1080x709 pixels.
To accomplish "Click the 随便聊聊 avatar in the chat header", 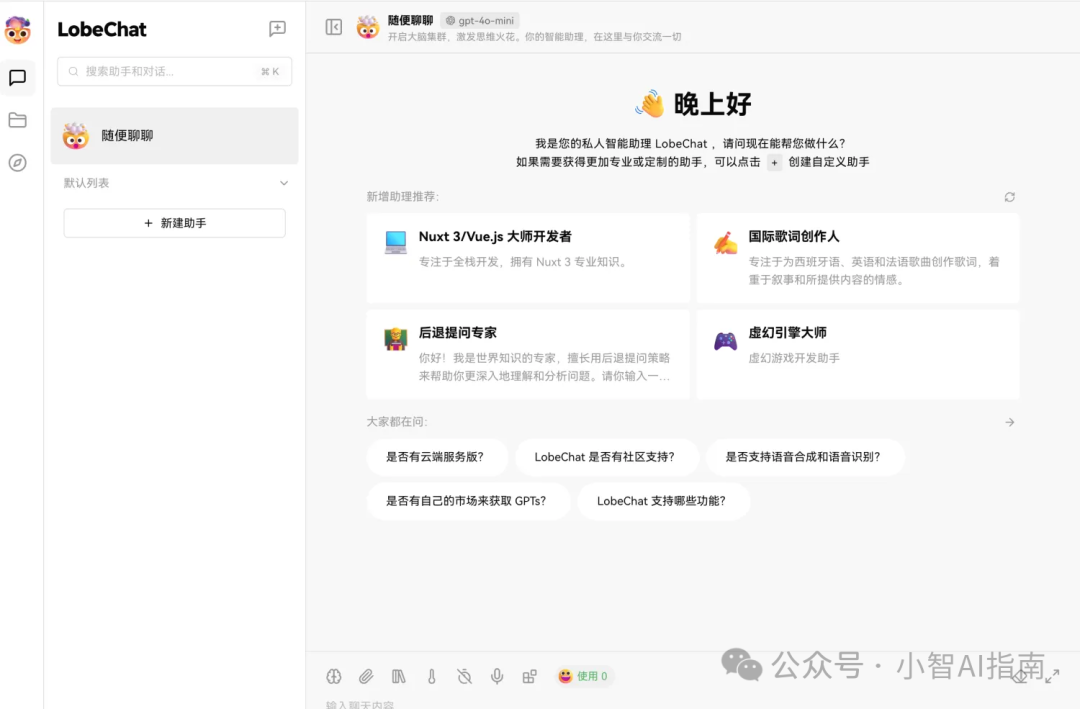I will pos(368,28).
